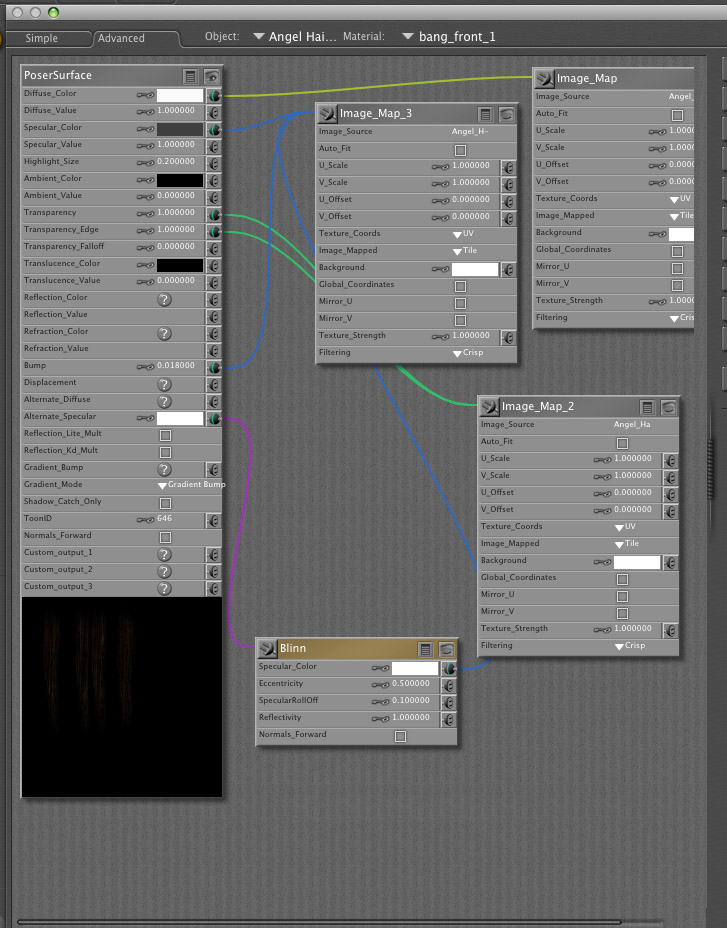Viewport: 727px width, 928px height.
Task: Click Diffuse_Color animation key icon
Action: click(x=146, y=95)
